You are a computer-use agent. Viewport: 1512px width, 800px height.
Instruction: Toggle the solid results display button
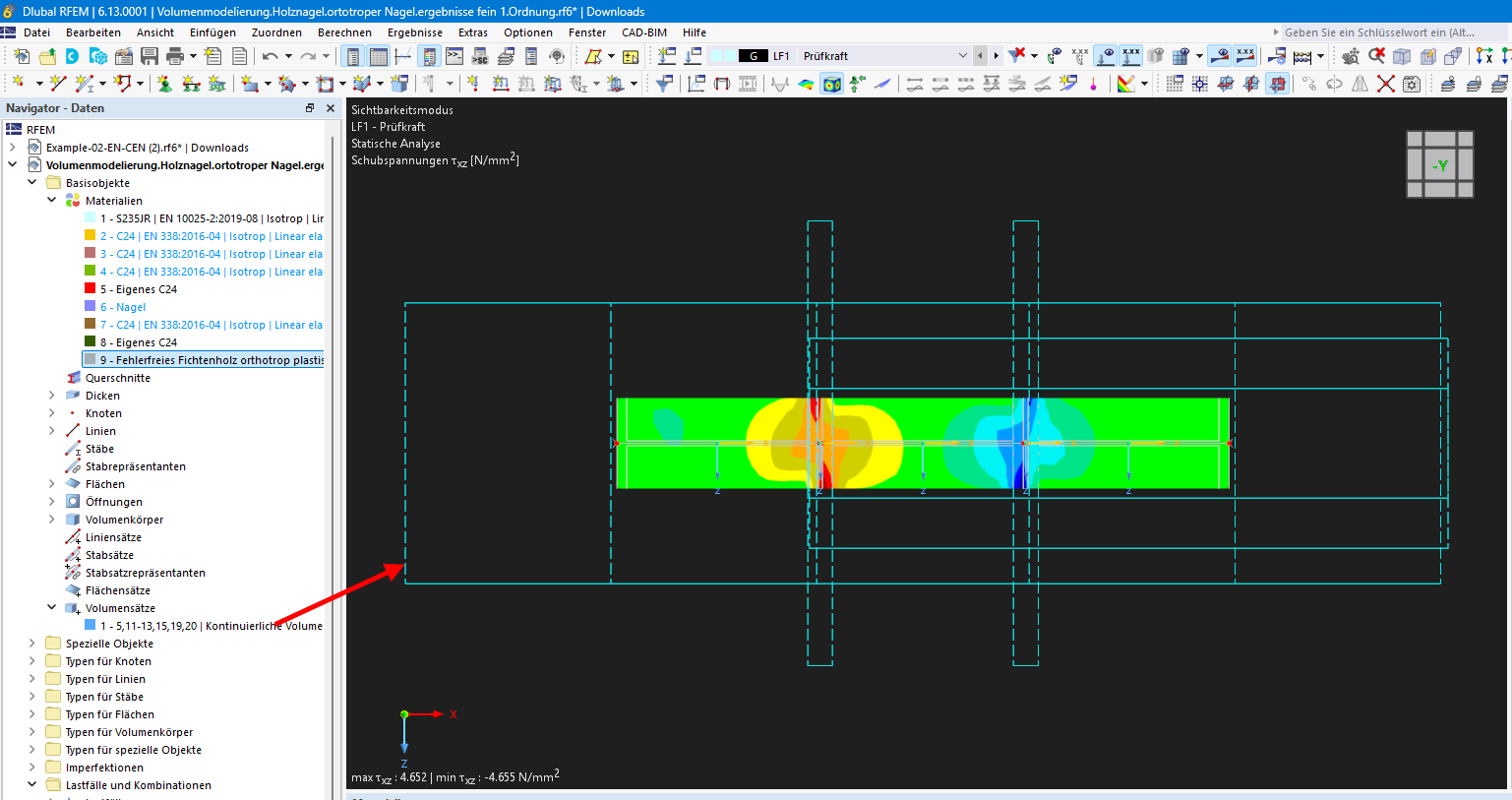(831, 84)
